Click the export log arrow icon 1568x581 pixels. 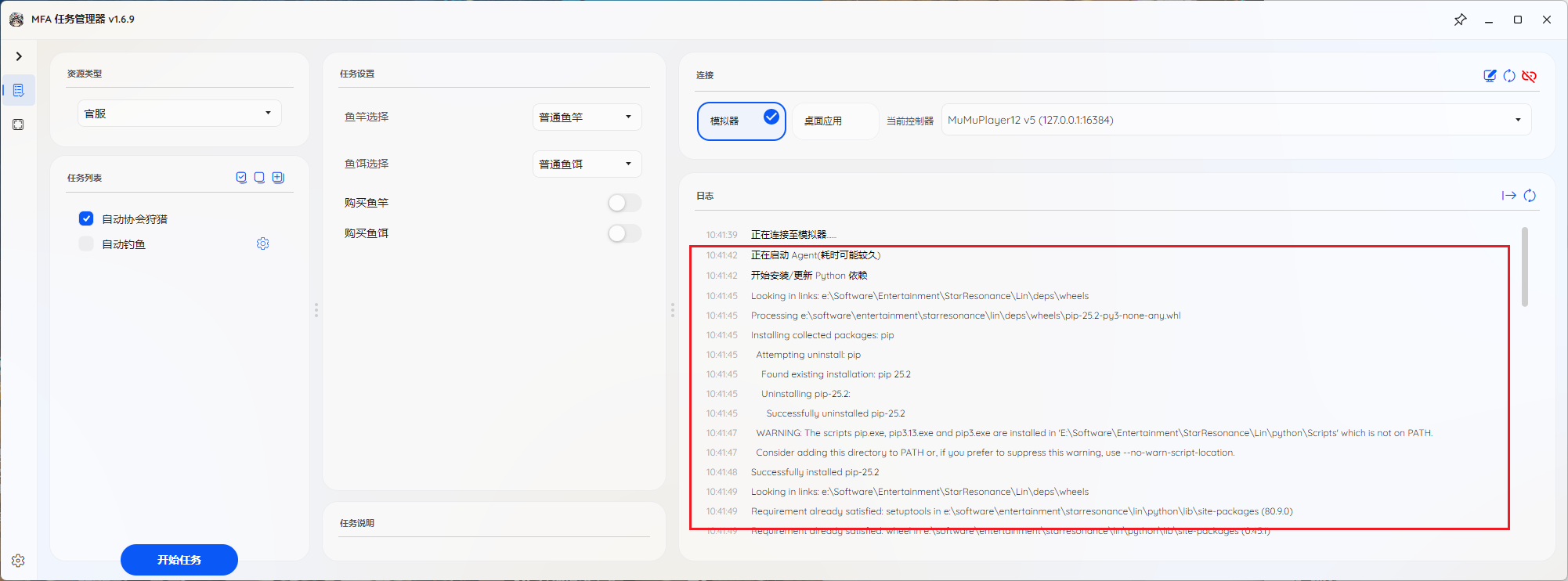pyautogui.click(x=1508, y=196)
